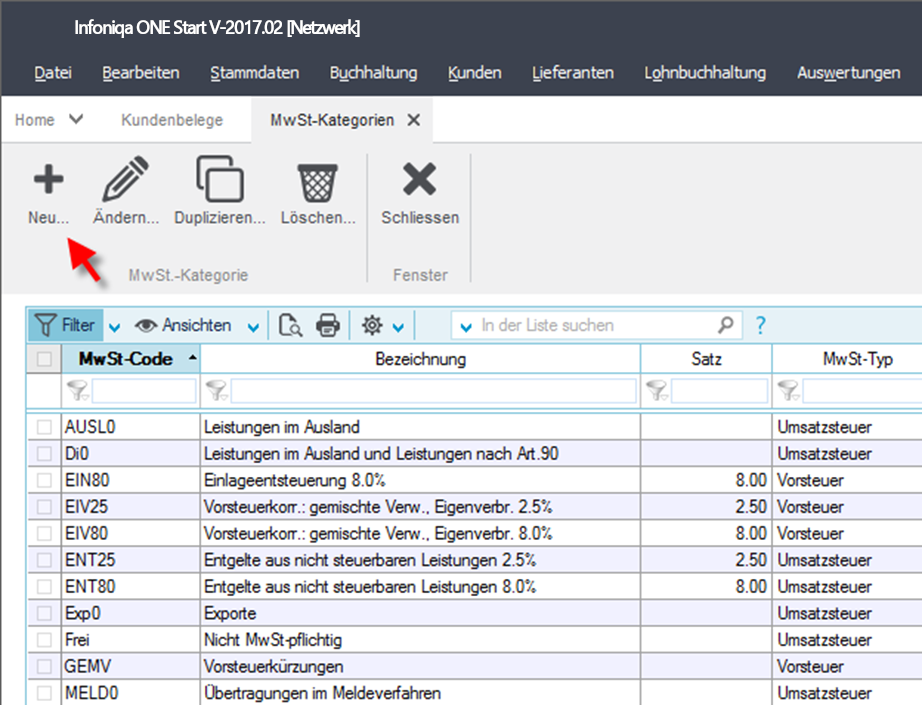The image size is (922, 705).
Task: Expand the gear settings dropdown arrow
Action: pyautogui.click(x=398, y=326)
